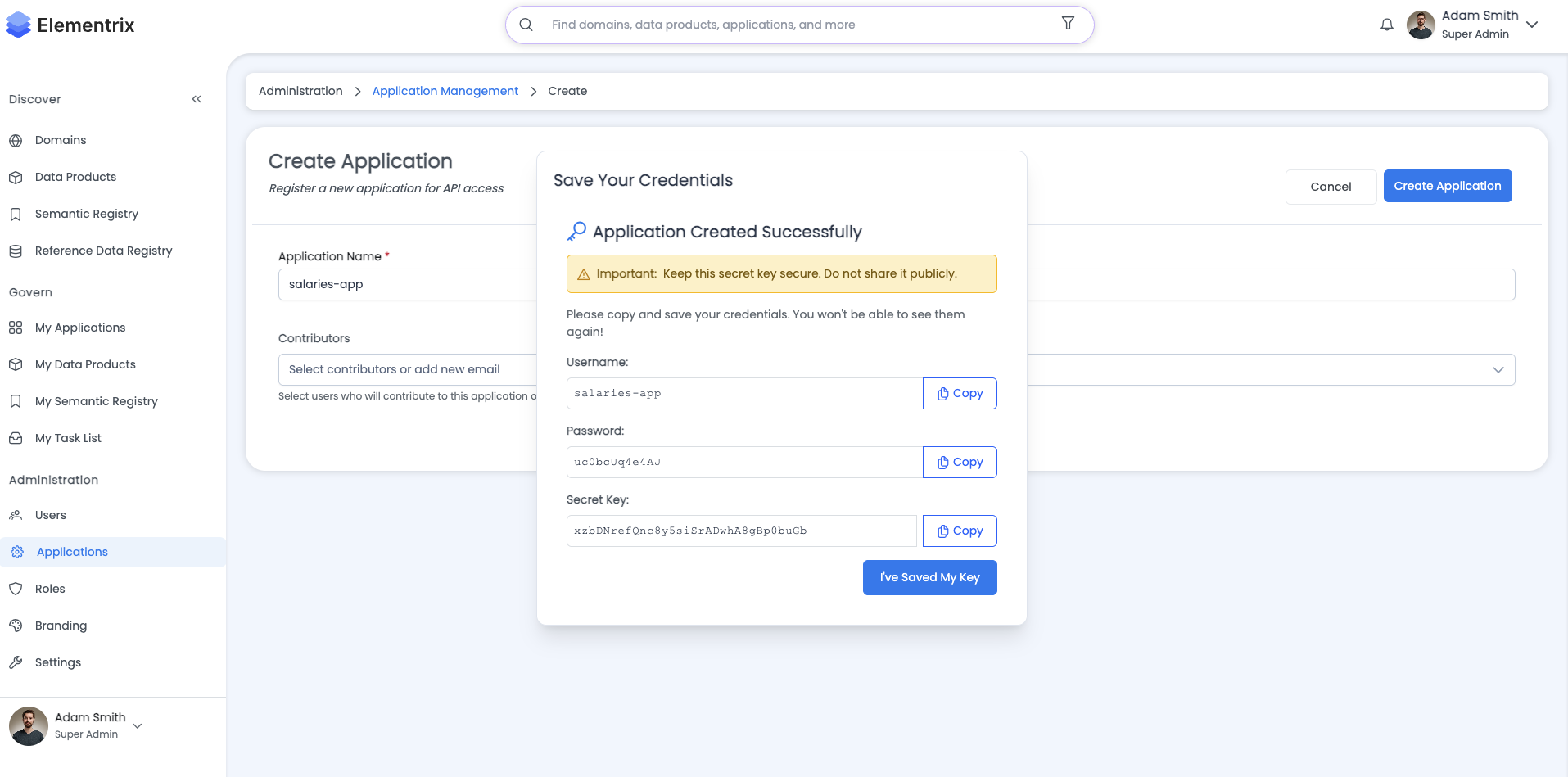Viewport: 1568px width, 777px height.
Task: Copy the Secret Key value
Action: pyautogui.click(x=960, y=531)
